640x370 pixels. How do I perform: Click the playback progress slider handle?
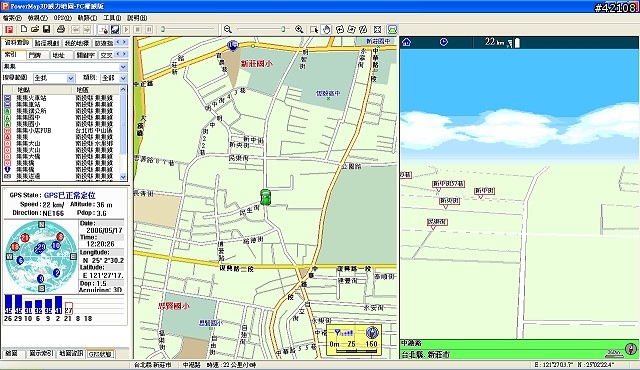(163, 29)
